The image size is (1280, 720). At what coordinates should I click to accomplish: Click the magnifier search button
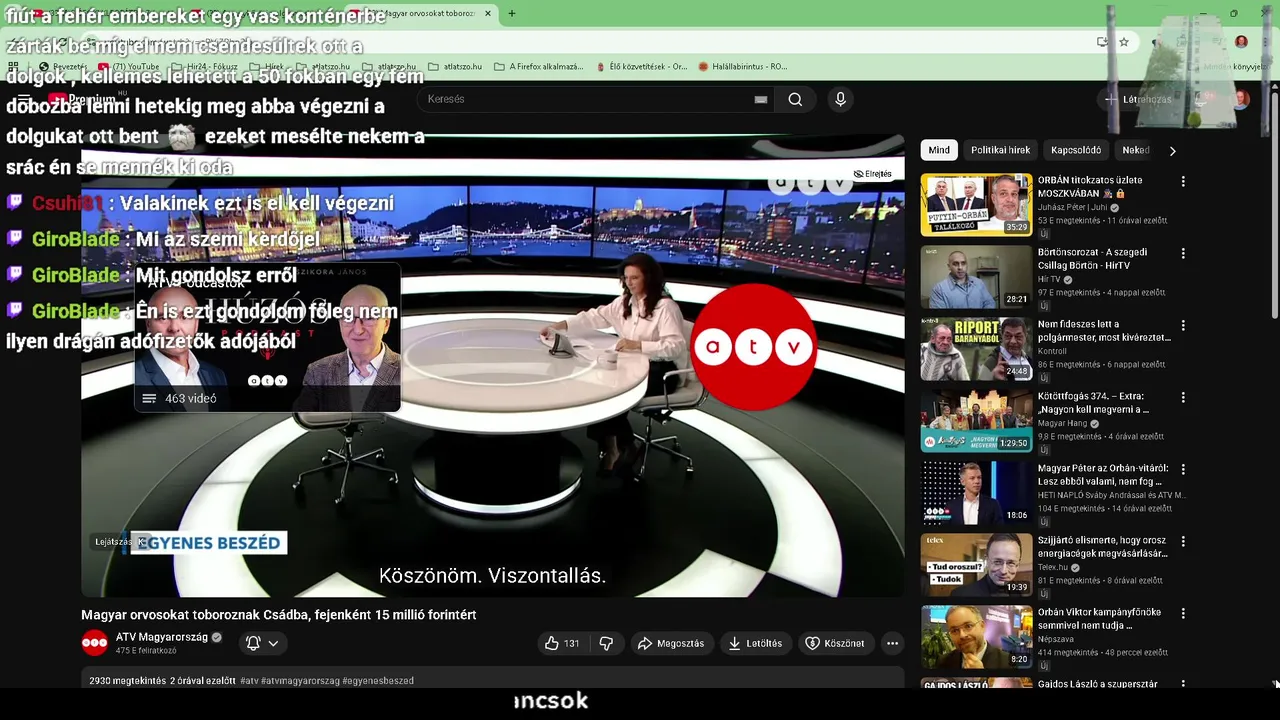click(795, 99)
